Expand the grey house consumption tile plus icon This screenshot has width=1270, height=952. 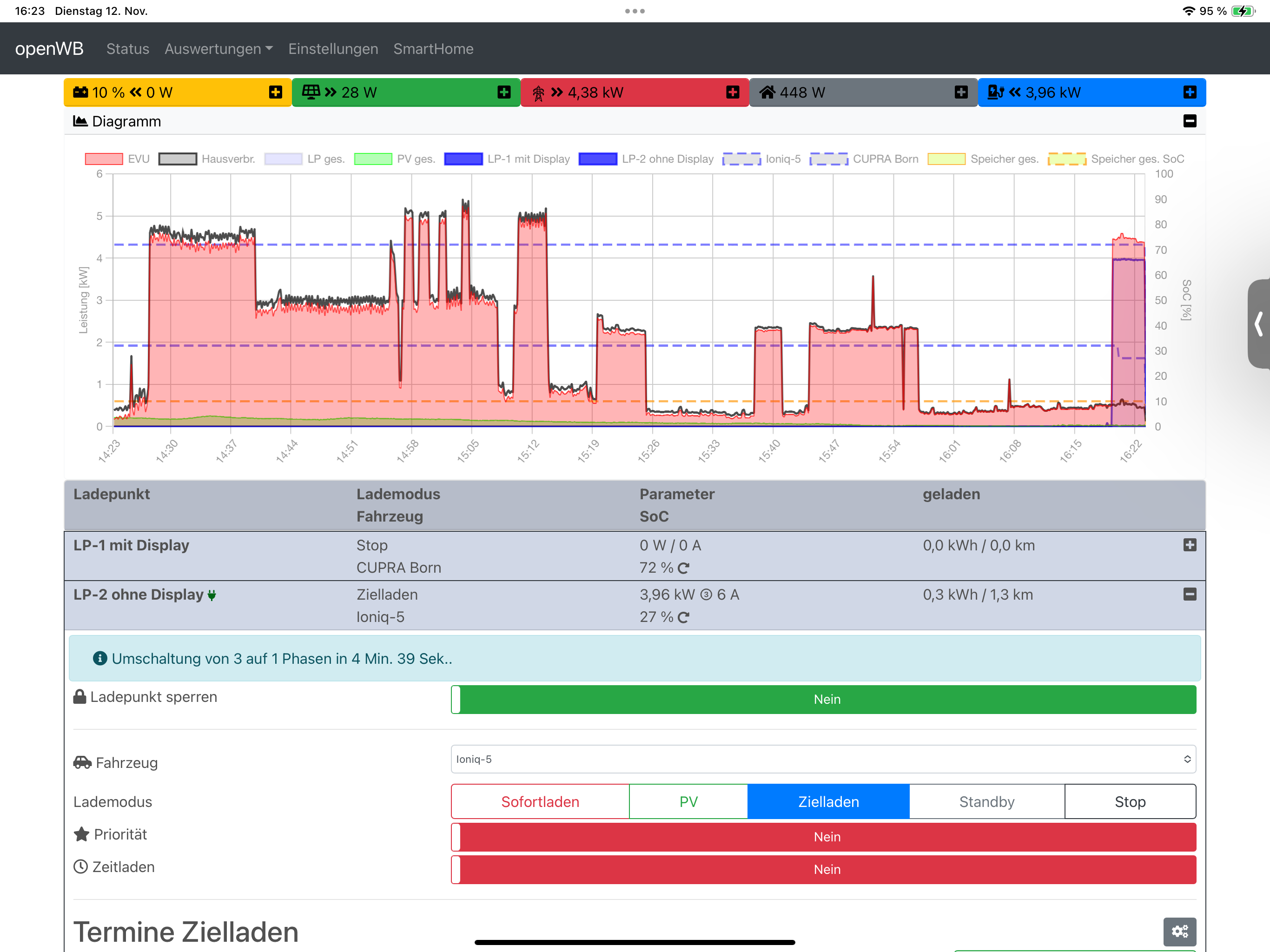click(961, 93)
